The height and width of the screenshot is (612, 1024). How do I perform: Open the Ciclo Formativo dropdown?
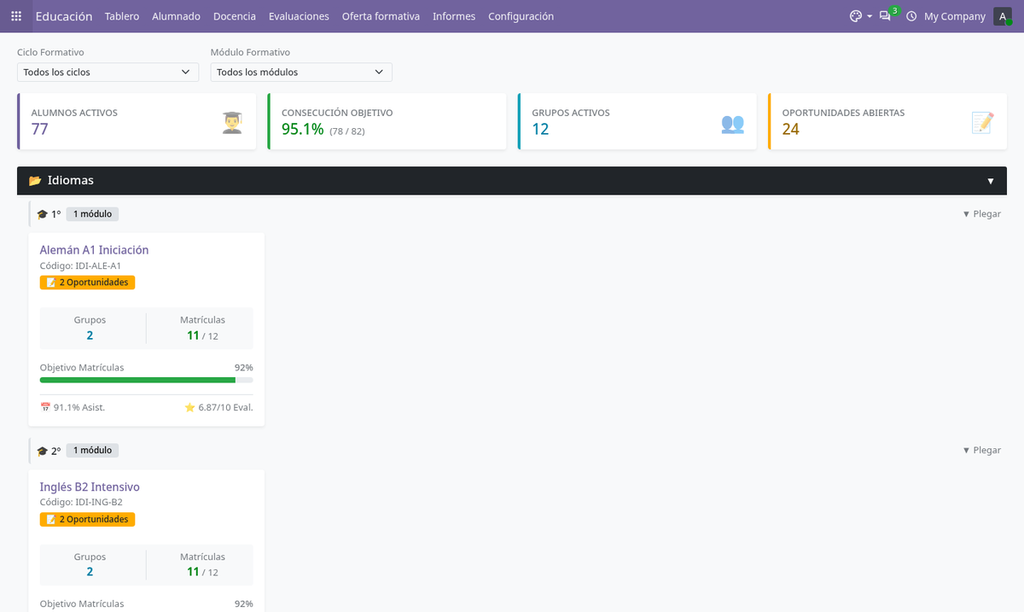click(108, 72)
